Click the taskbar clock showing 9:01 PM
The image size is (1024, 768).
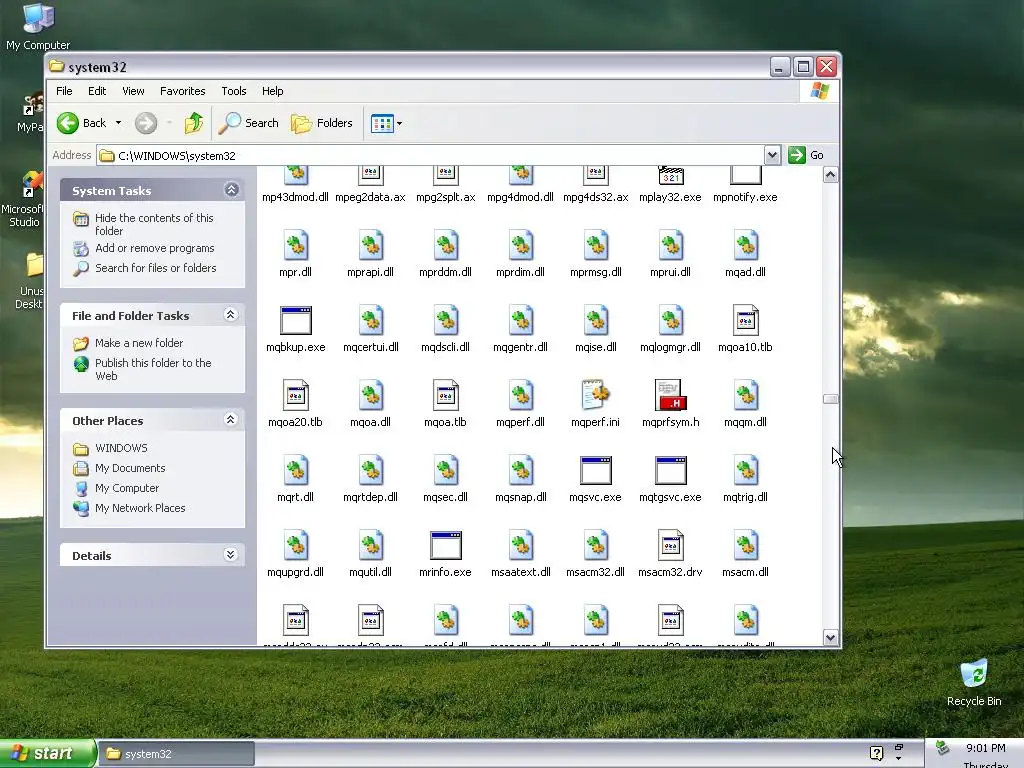click(x=985, y=748)
